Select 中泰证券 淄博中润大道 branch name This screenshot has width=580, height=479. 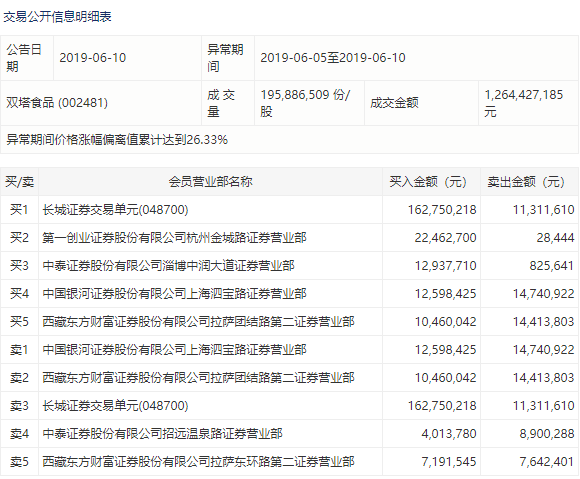pyautogui.click(x=168, y=266)
